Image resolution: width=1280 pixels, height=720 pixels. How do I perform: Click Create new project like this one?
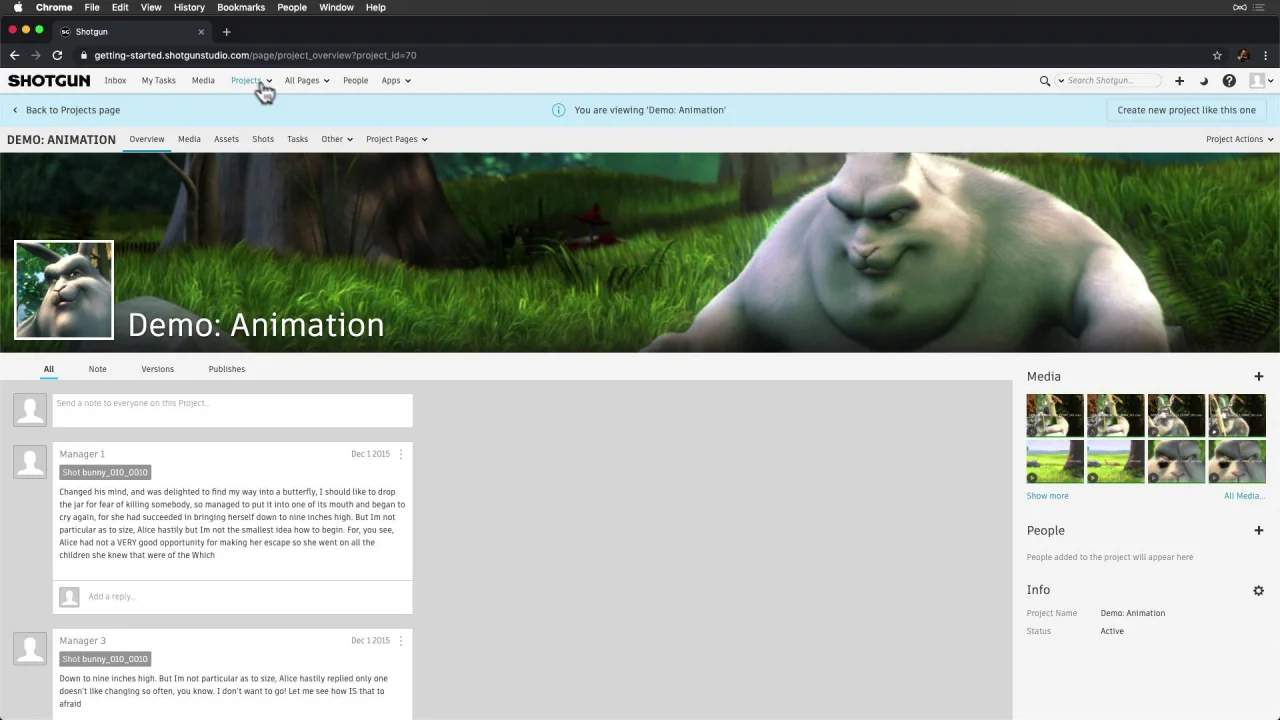pos(1186,110)
